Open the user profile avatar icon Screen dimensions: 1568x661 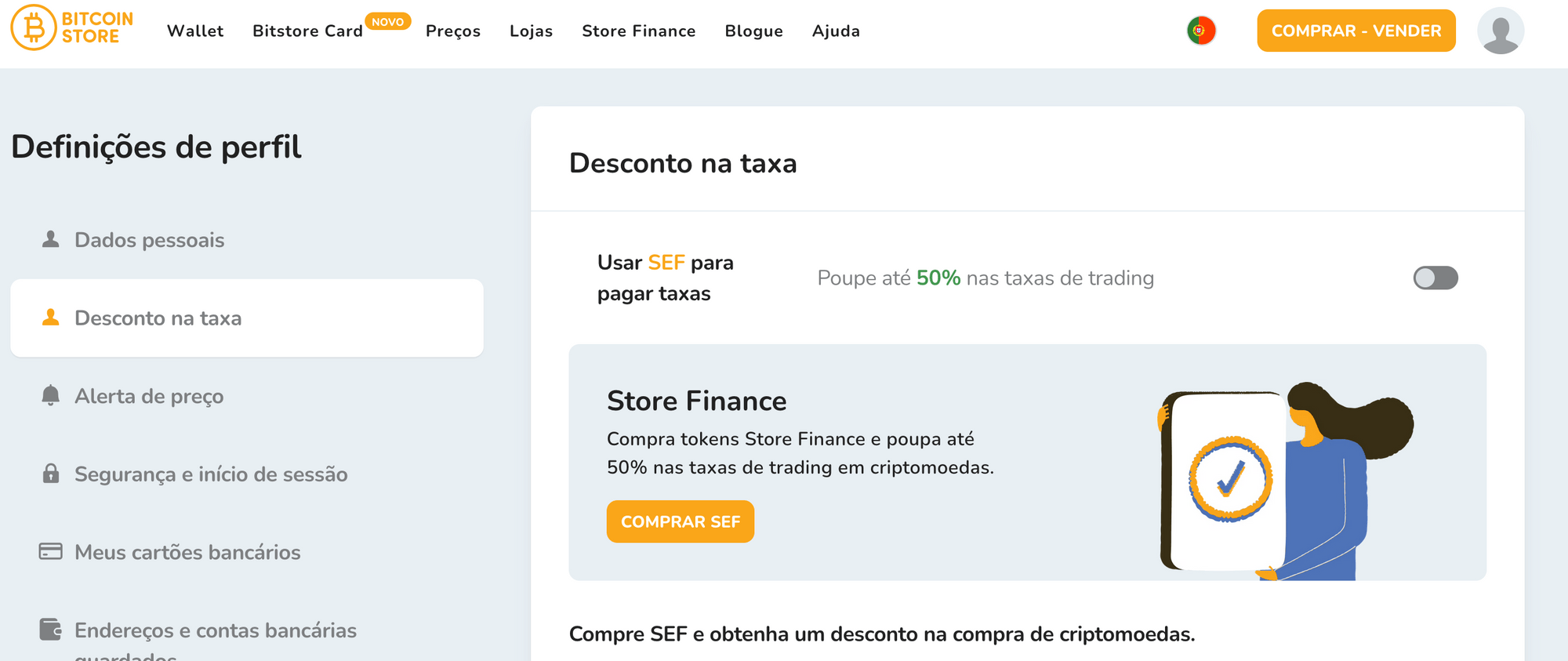(x=1500, y=31)
